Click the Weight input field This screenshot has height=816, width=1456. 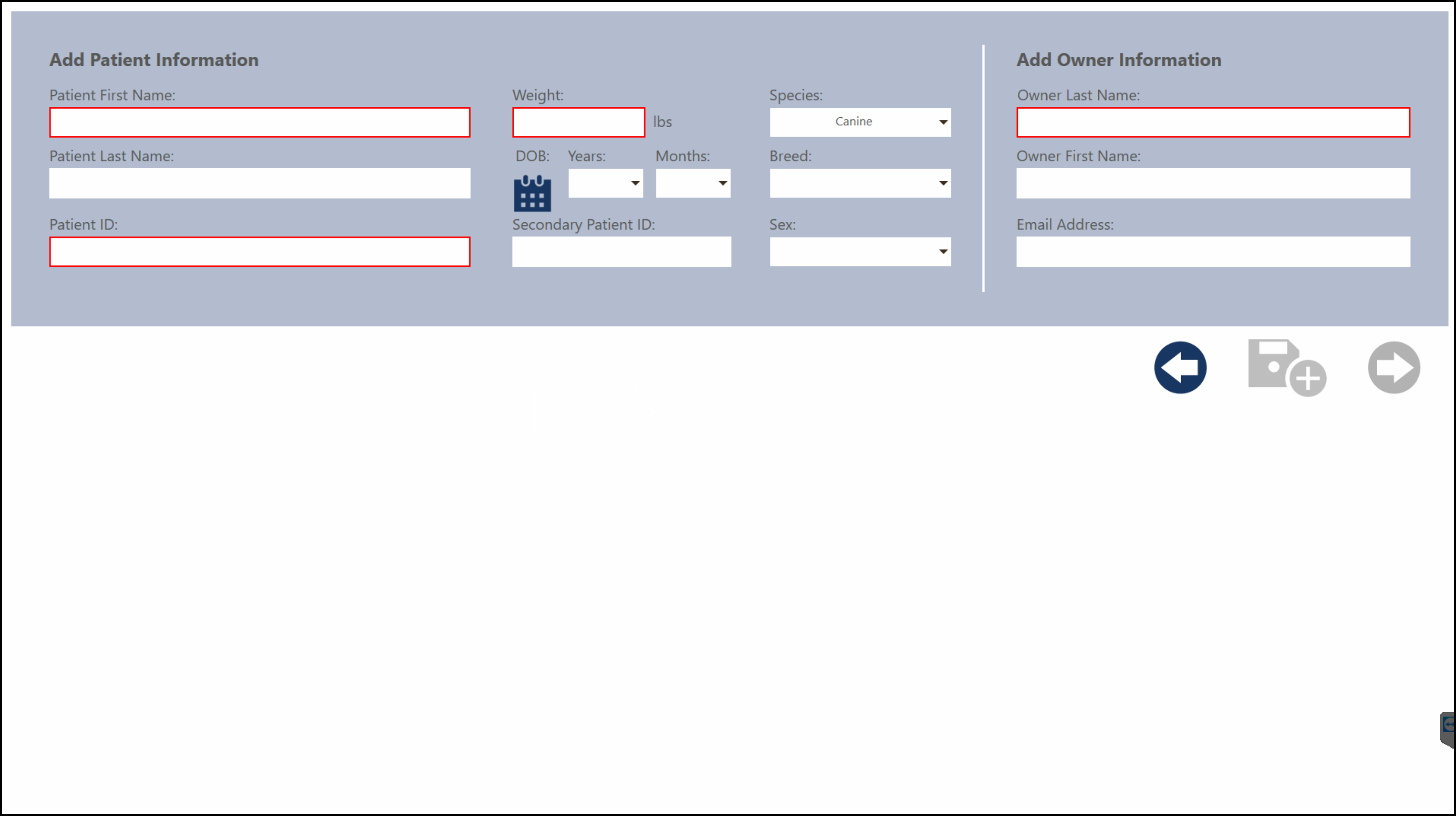pyautogui.click(x=578, y=122)
